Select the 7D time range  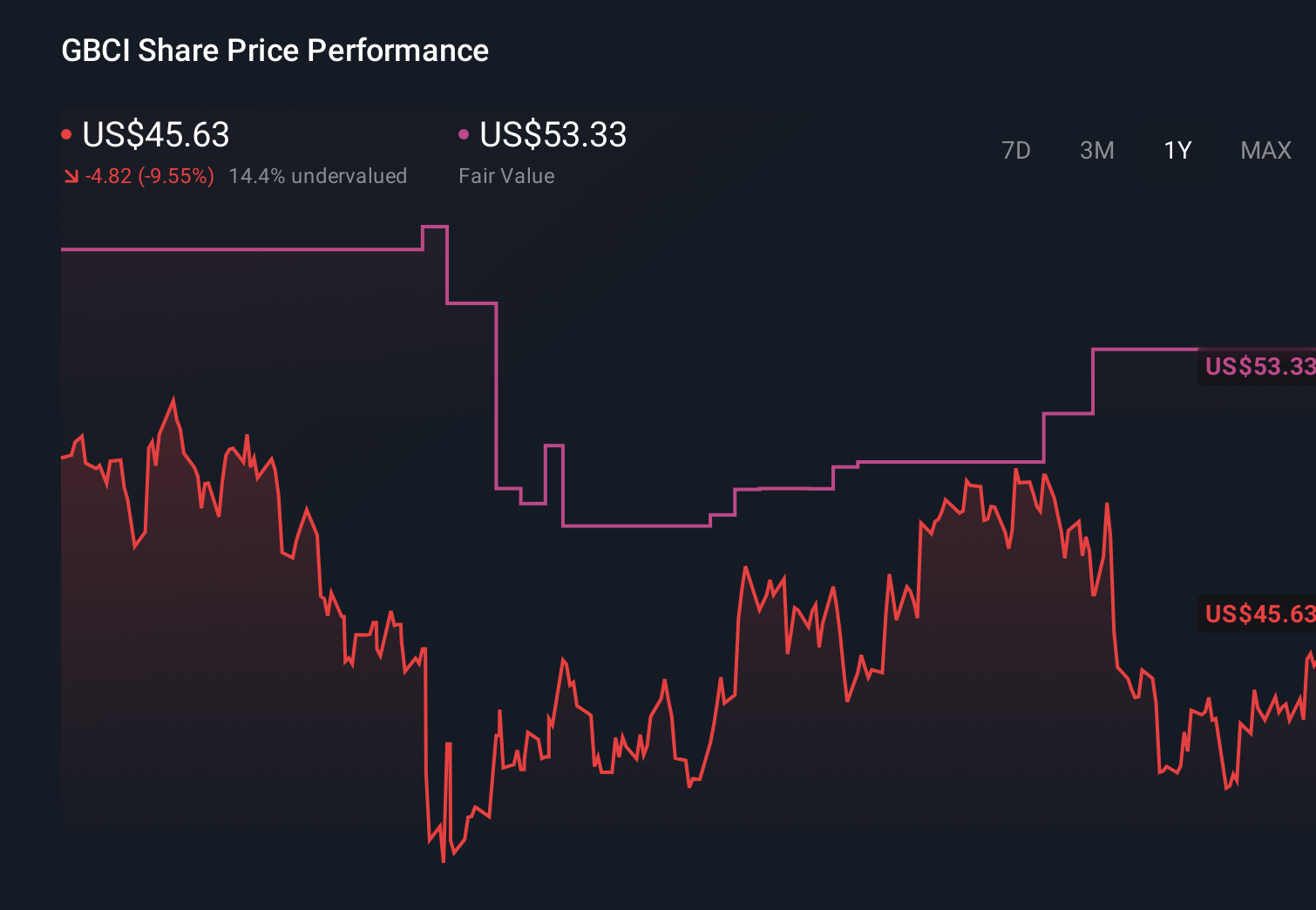point(1017,150)
